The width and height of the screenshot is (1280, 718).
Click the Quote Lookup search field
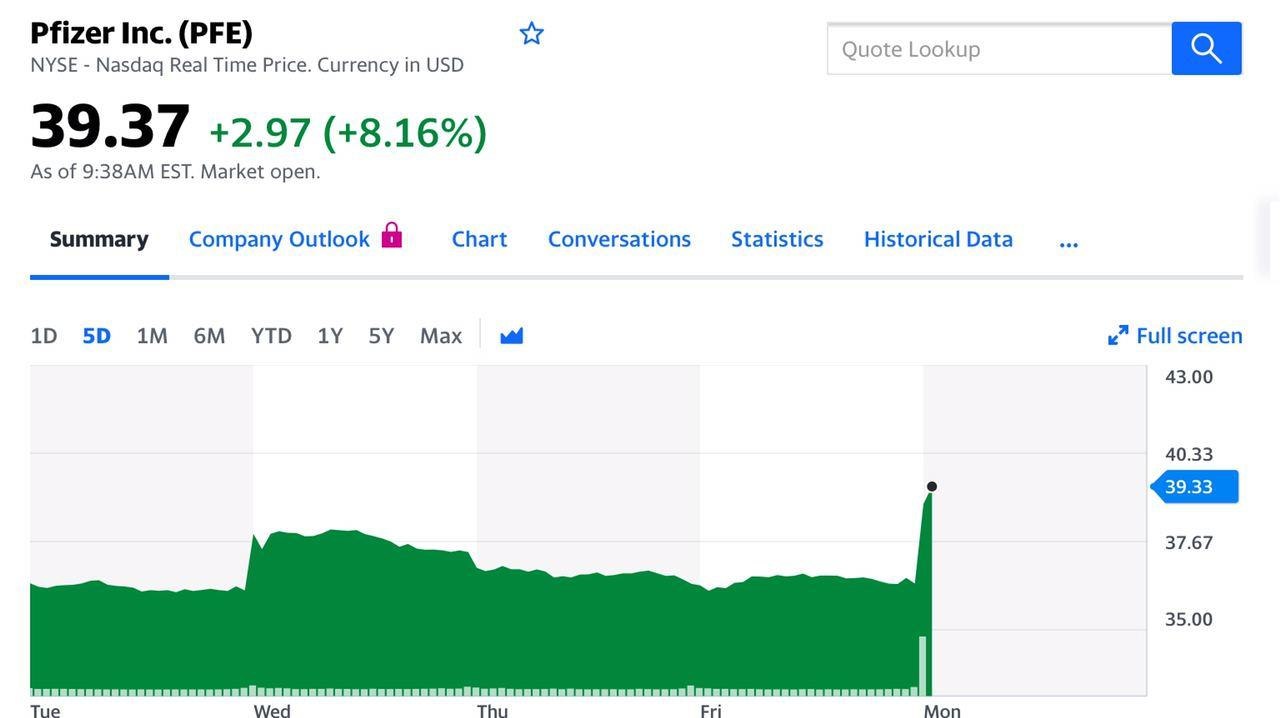click(999, 49)
